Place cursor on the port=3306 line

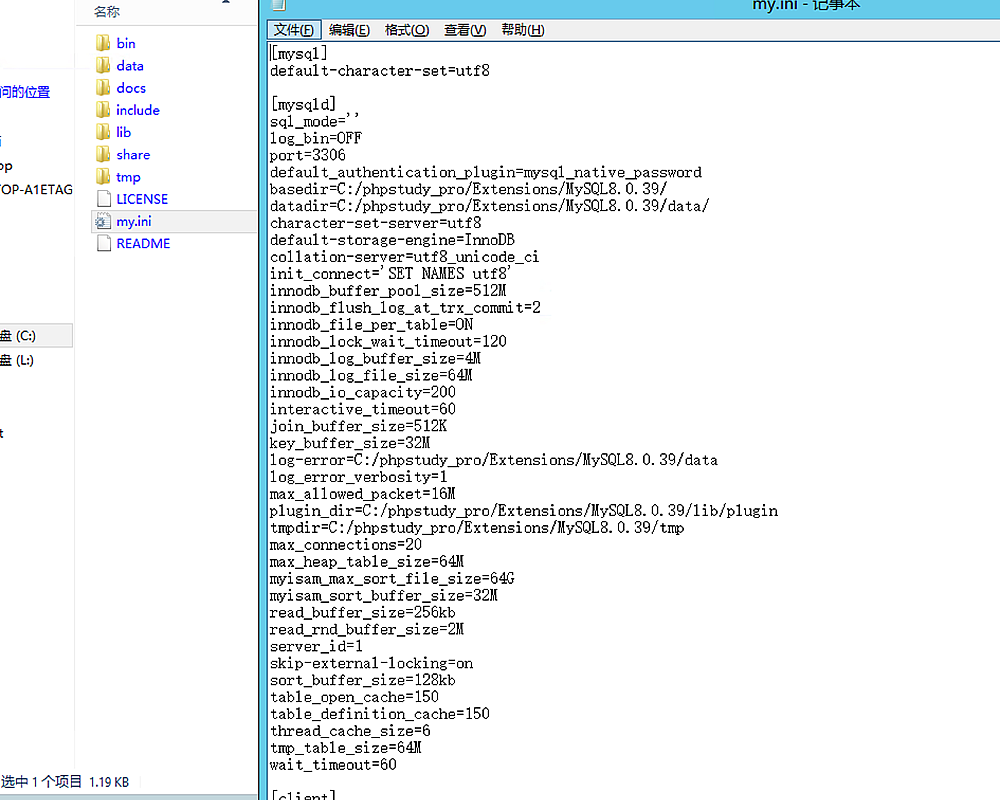[308, 155]
